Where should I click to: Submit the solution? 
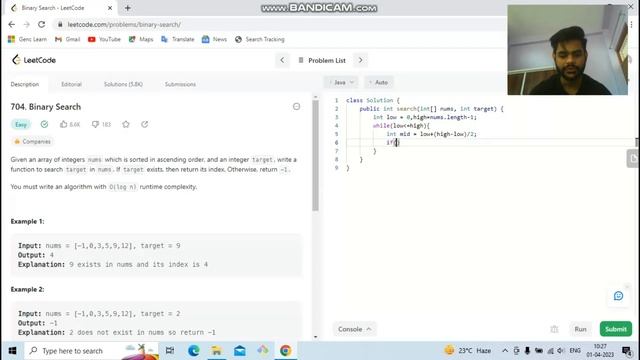(x=616, y=329)
